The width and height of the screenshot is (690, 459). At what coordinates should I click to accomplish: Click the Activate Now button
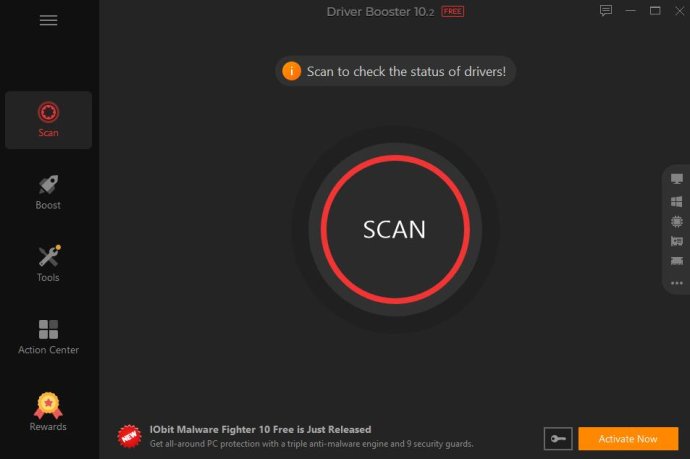point(628,439)
